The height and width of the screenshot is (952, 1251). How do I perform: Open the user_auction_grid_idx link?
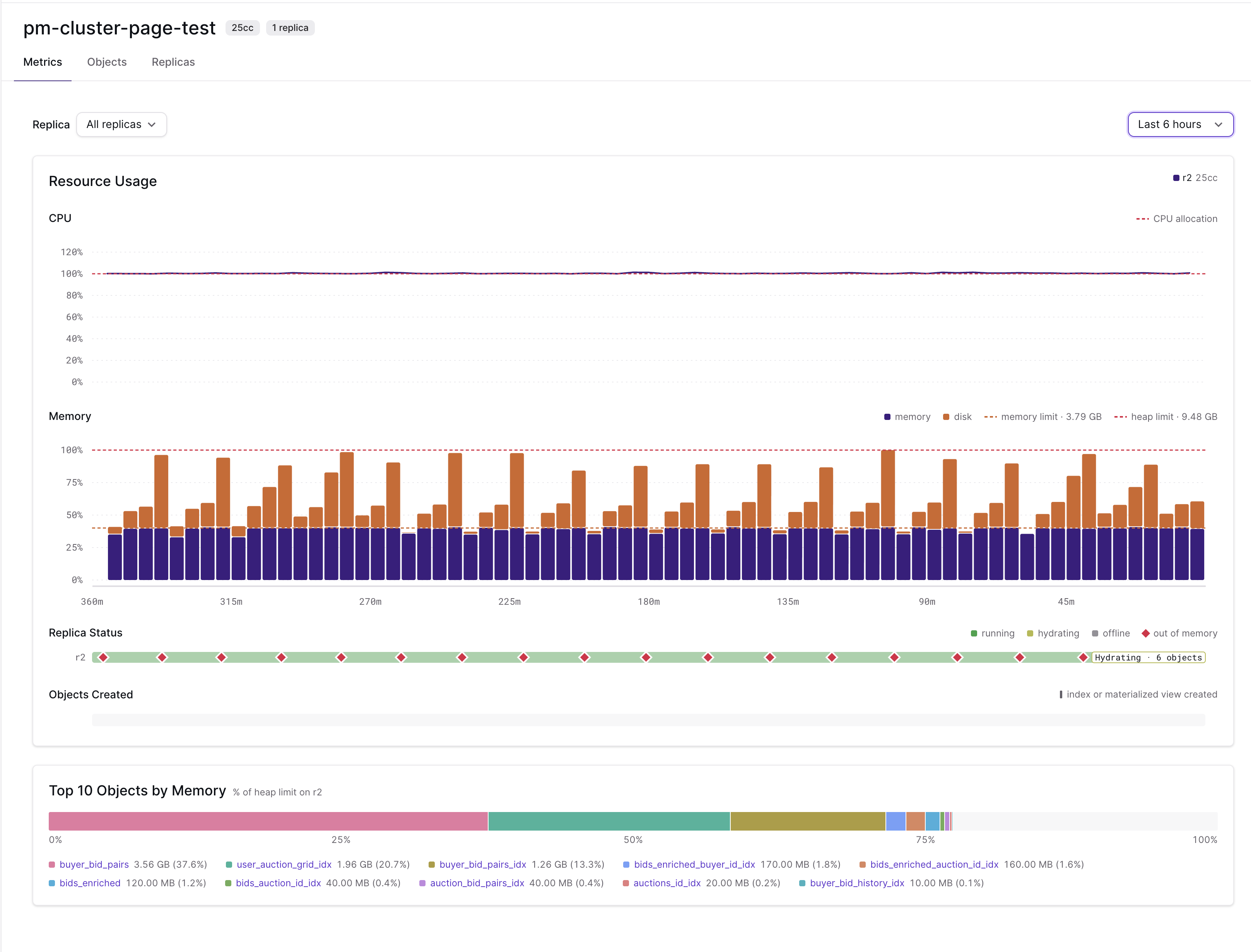284,864
